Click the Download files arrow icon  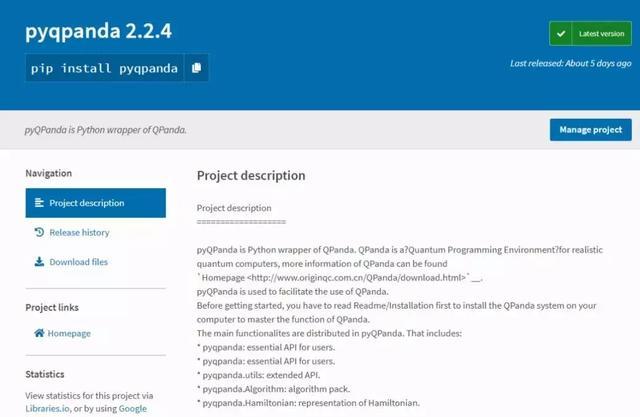point(39,262)
